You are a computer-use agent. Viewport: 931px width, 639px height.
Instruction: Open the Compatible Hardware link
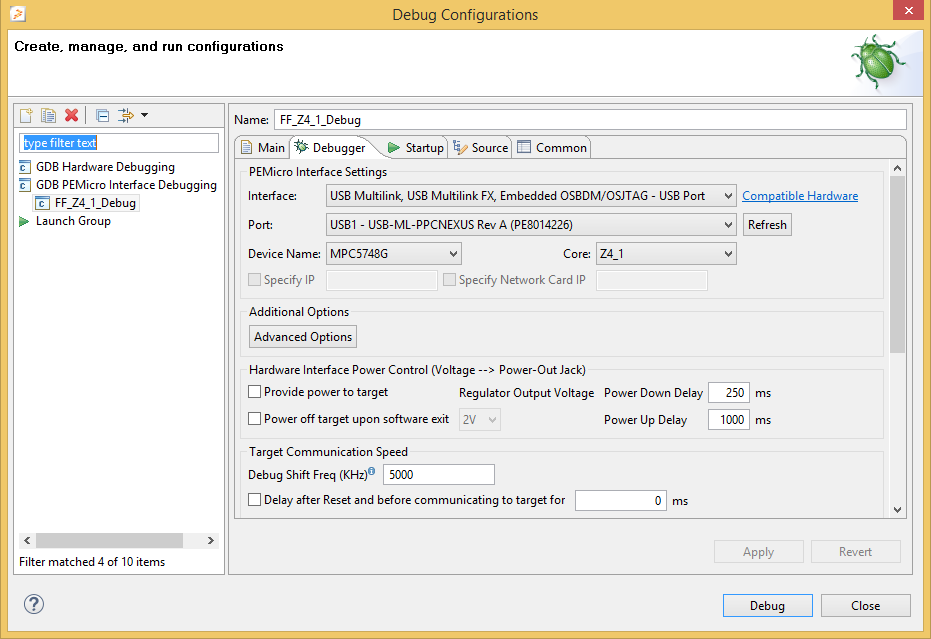tap(800, 196)
